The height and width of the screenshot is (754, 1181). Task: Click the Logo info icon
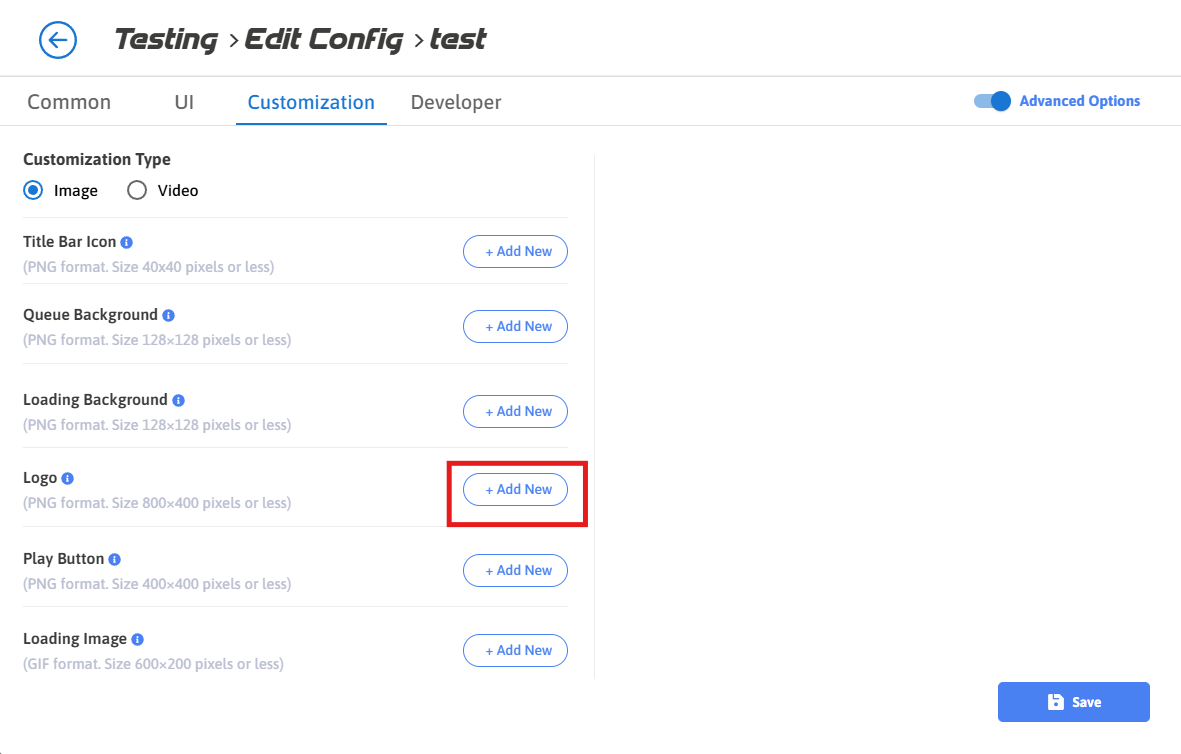(68, 479)
